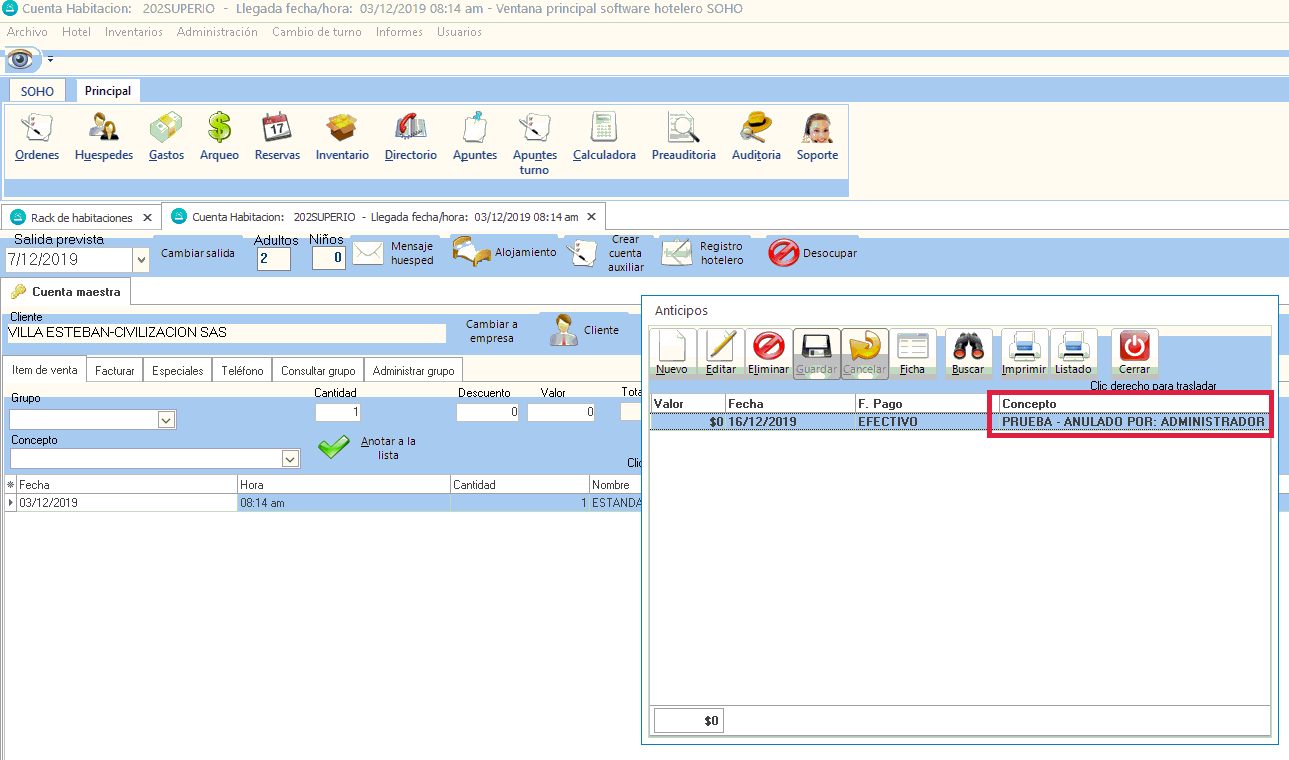
Task: Open the Inventarios menu
Action: [x=133, y=32]
